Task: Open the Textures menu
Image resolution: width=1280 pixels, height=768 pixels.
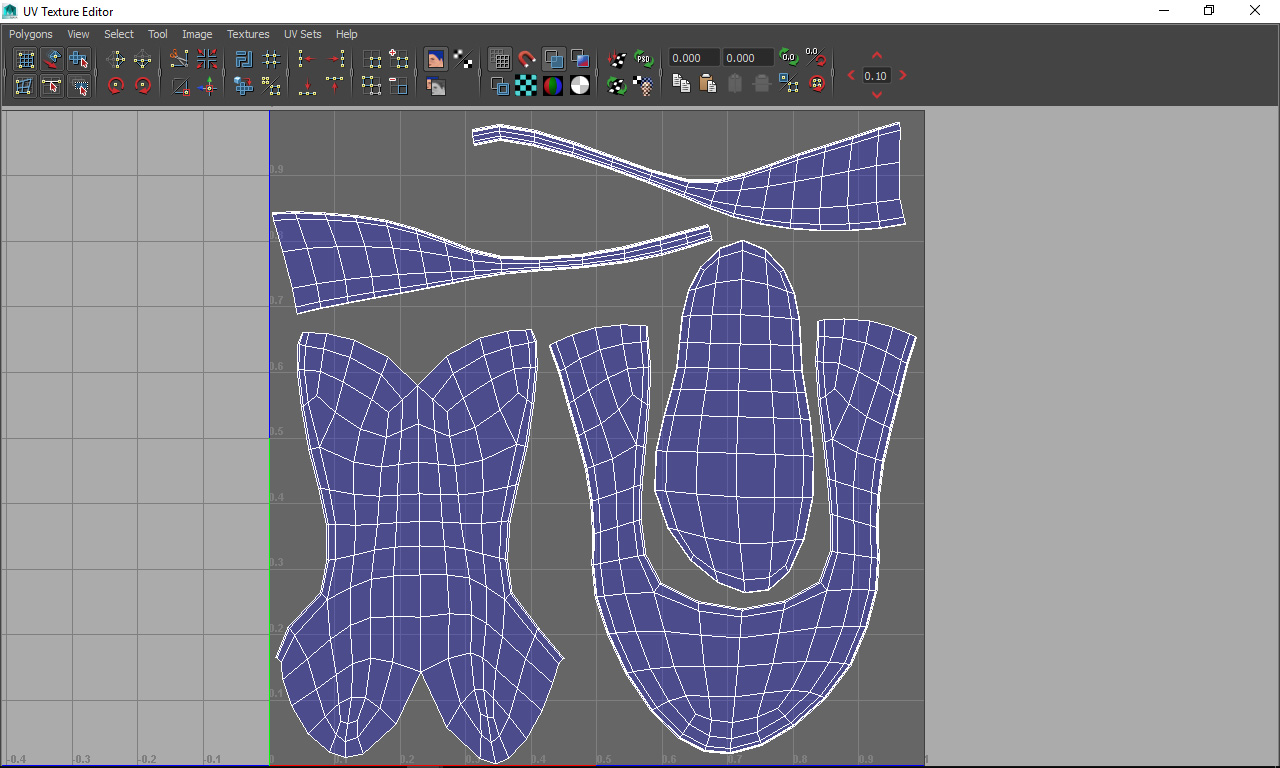Action: (x=248, y=34)
